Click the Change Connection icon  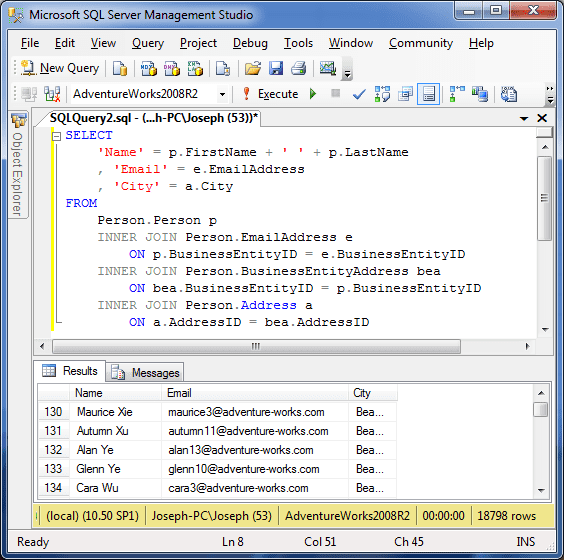click(52, 94)
